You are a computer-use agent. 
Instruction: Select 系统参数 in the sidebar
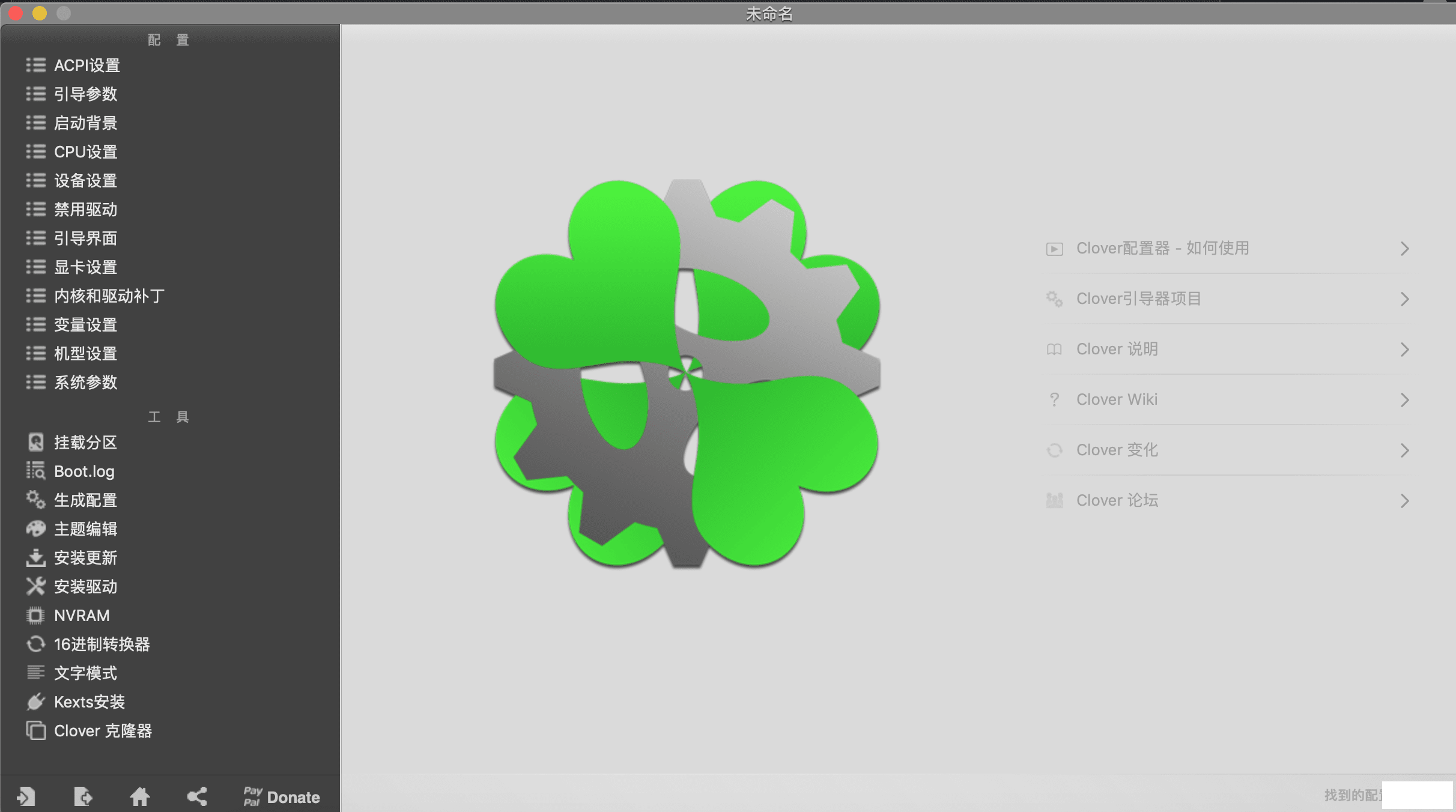pyautogui.click(x=85, y=383)
